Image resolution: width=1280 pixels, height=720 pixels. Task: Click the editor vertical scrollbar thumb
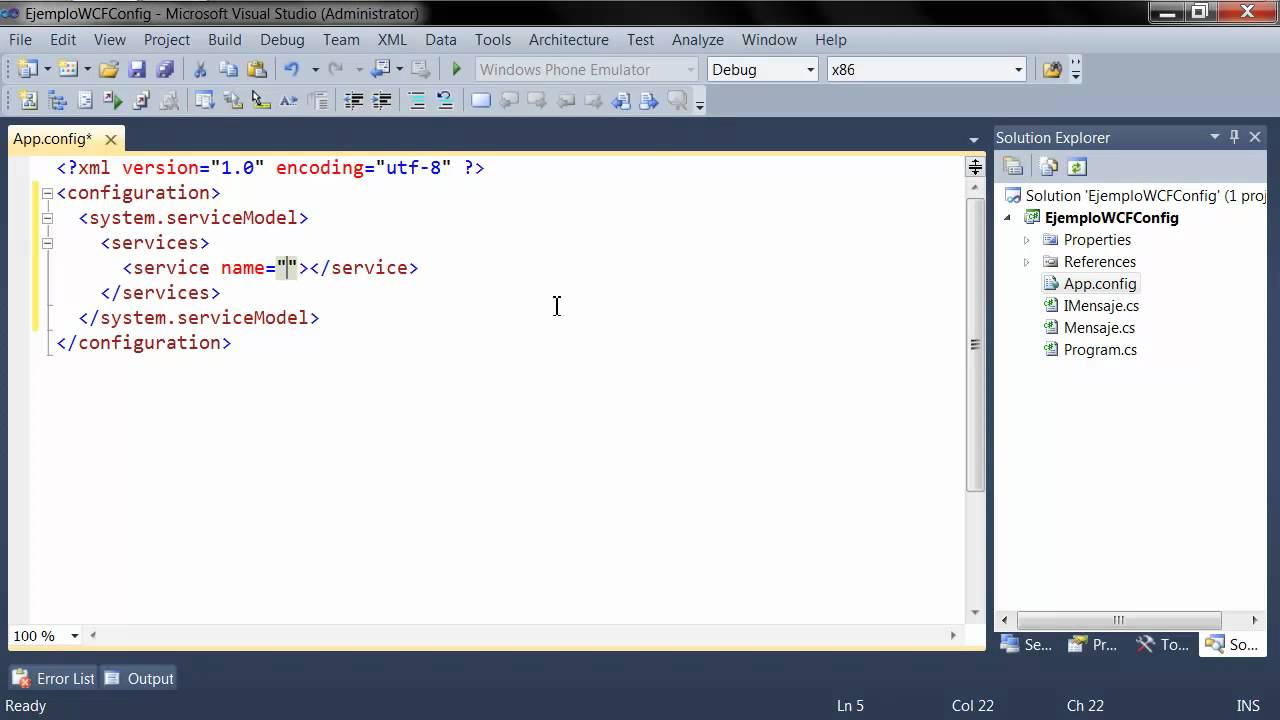975,344
